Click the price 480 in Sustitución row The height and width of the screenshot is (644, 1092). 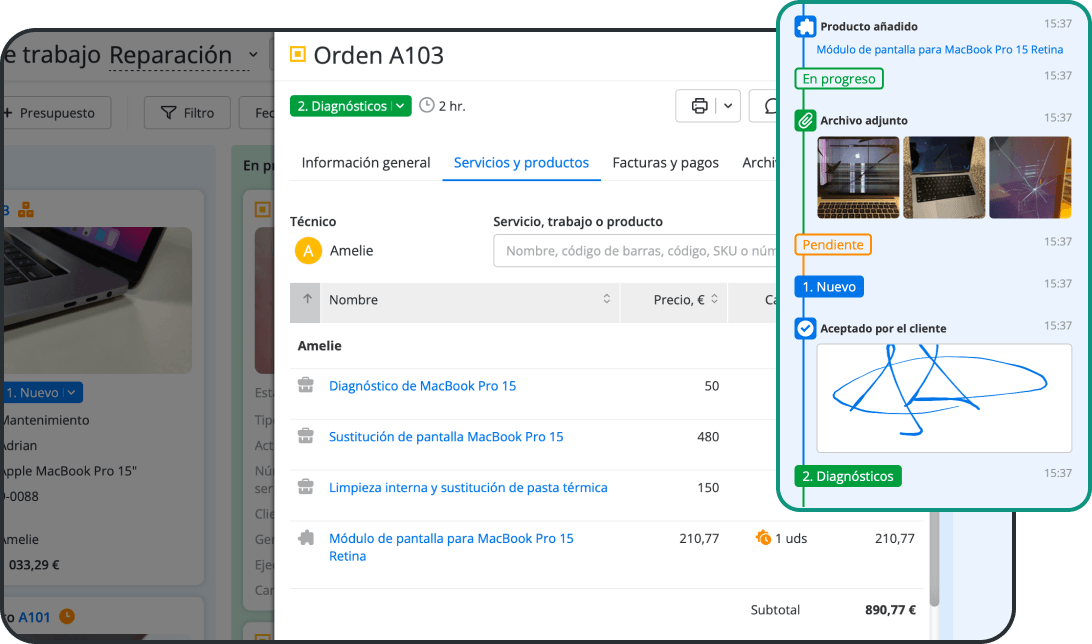pos(708,437)
